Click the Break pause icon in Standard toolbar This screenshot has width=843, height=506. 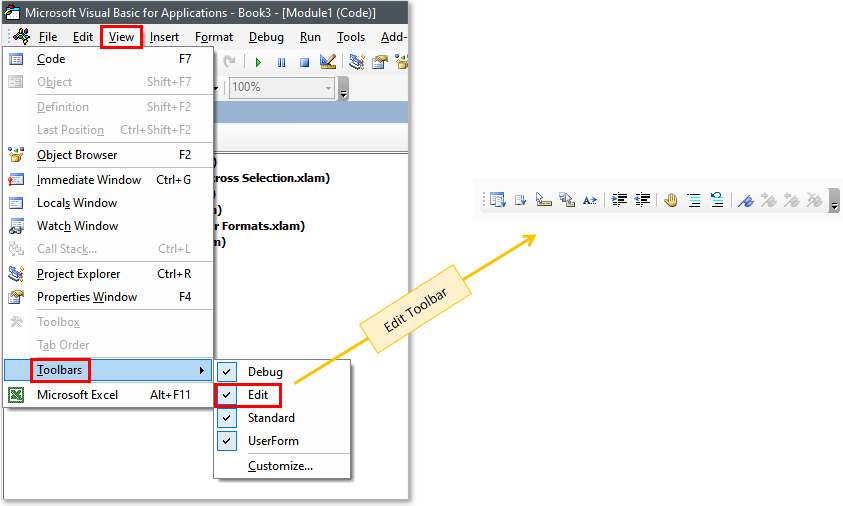click(281, 62)
